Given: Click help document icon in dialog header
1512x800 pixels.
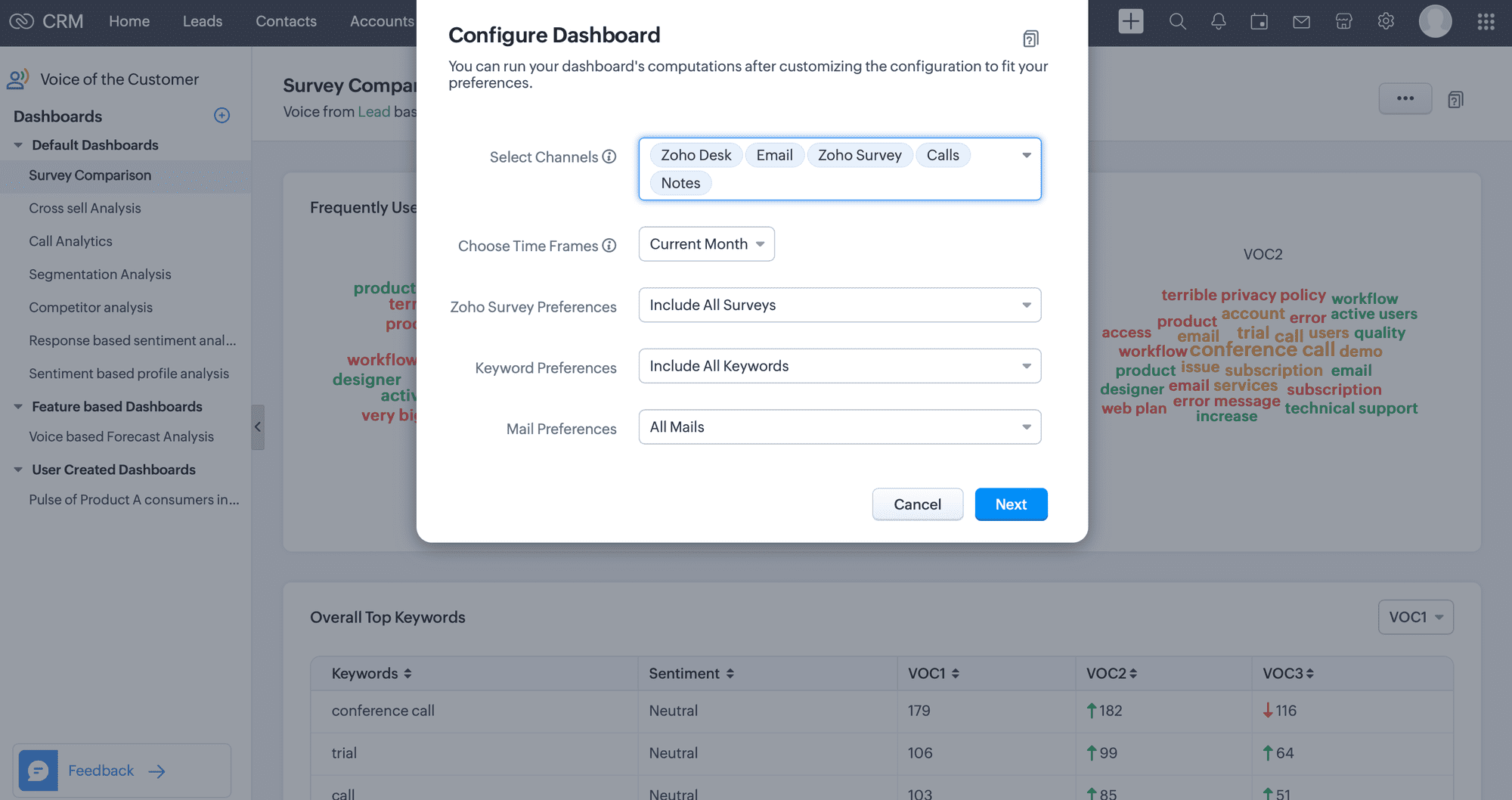Looking at the screenshot, I should pyautogui.click(x=1030, y=39).
